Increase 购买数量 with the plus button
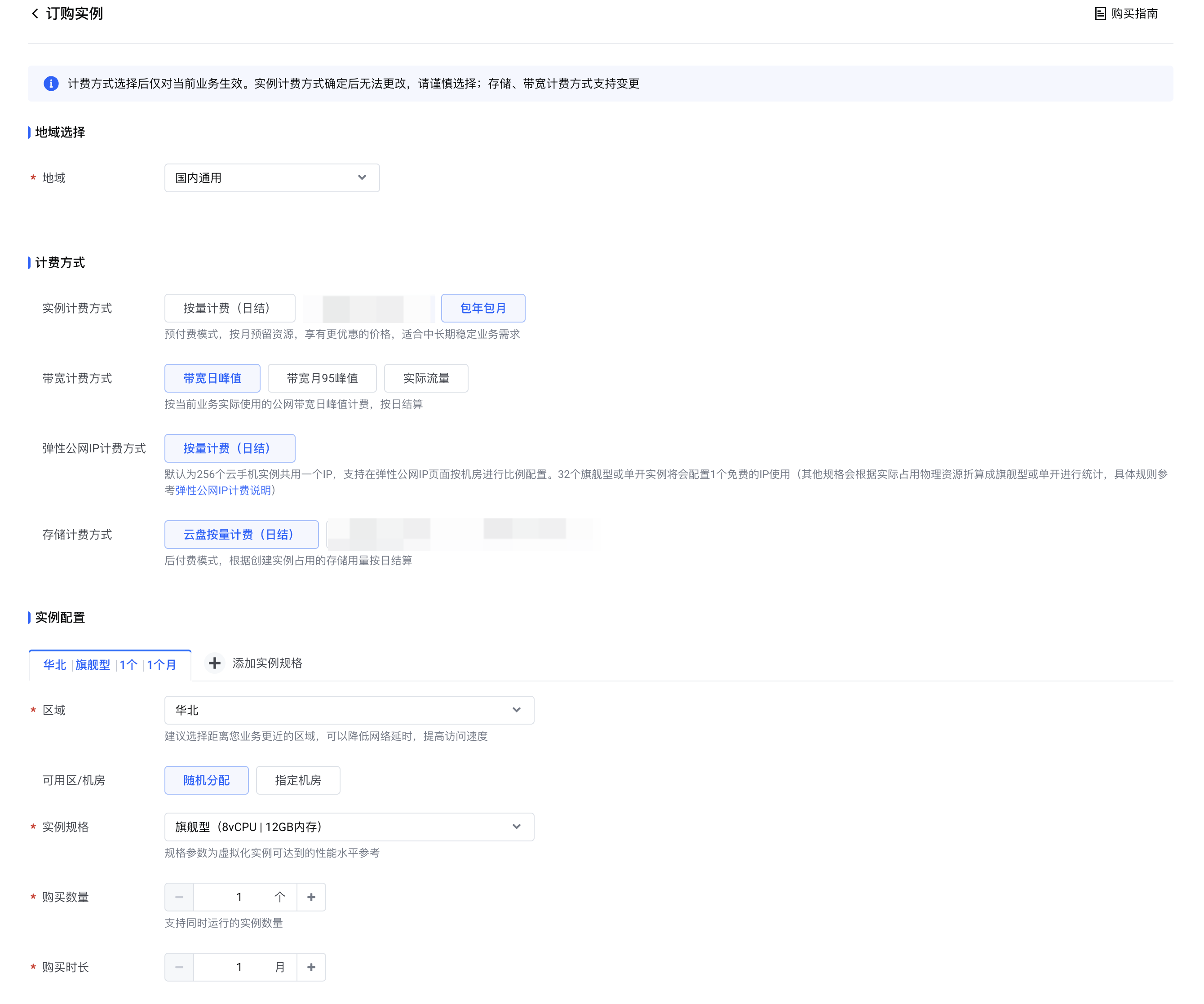 [311, 898]
